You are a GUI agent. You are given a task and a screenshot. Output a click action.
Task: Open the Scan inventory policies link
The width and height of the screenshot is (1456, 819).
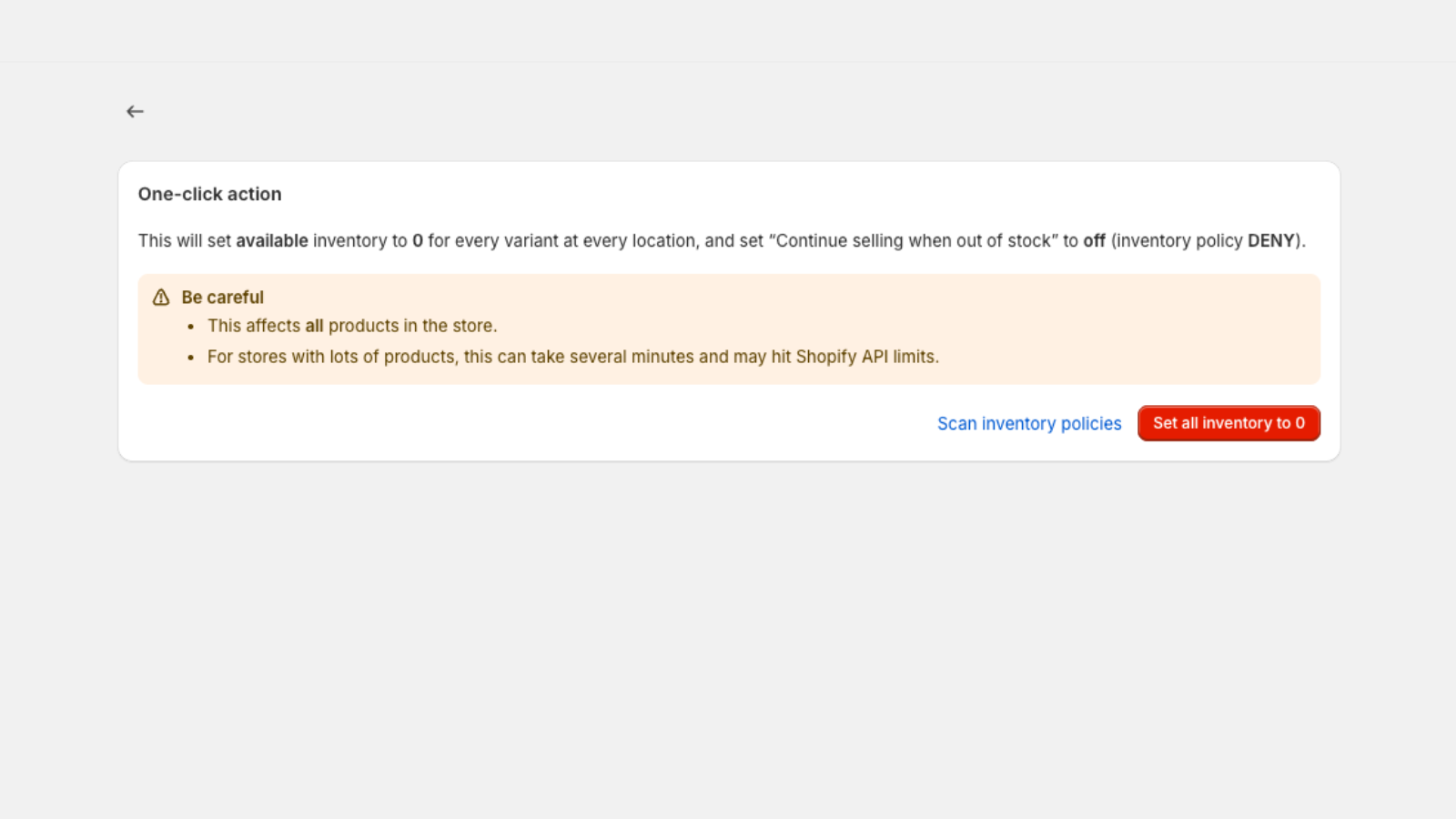[x=1029, y=423]
